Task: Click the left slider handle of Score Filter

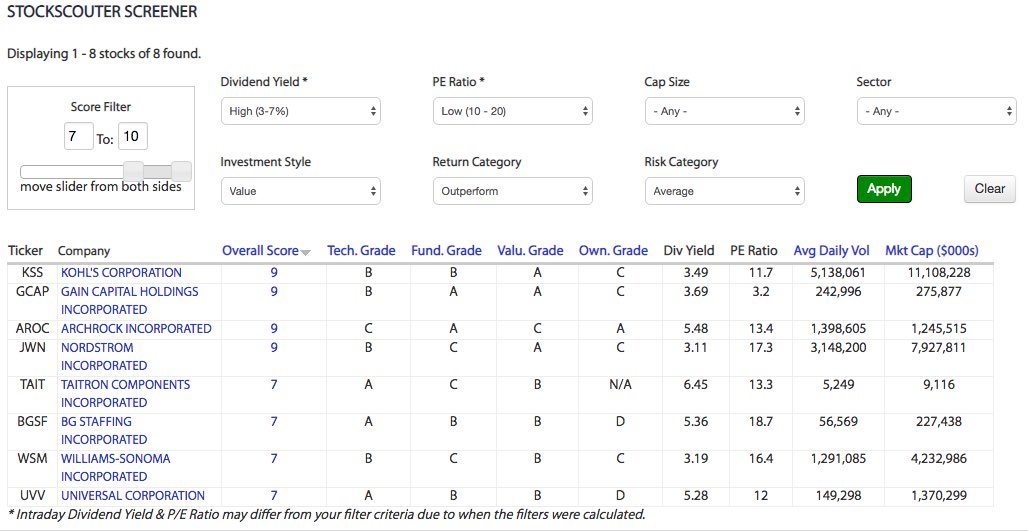Action: (x=134, y=172)
